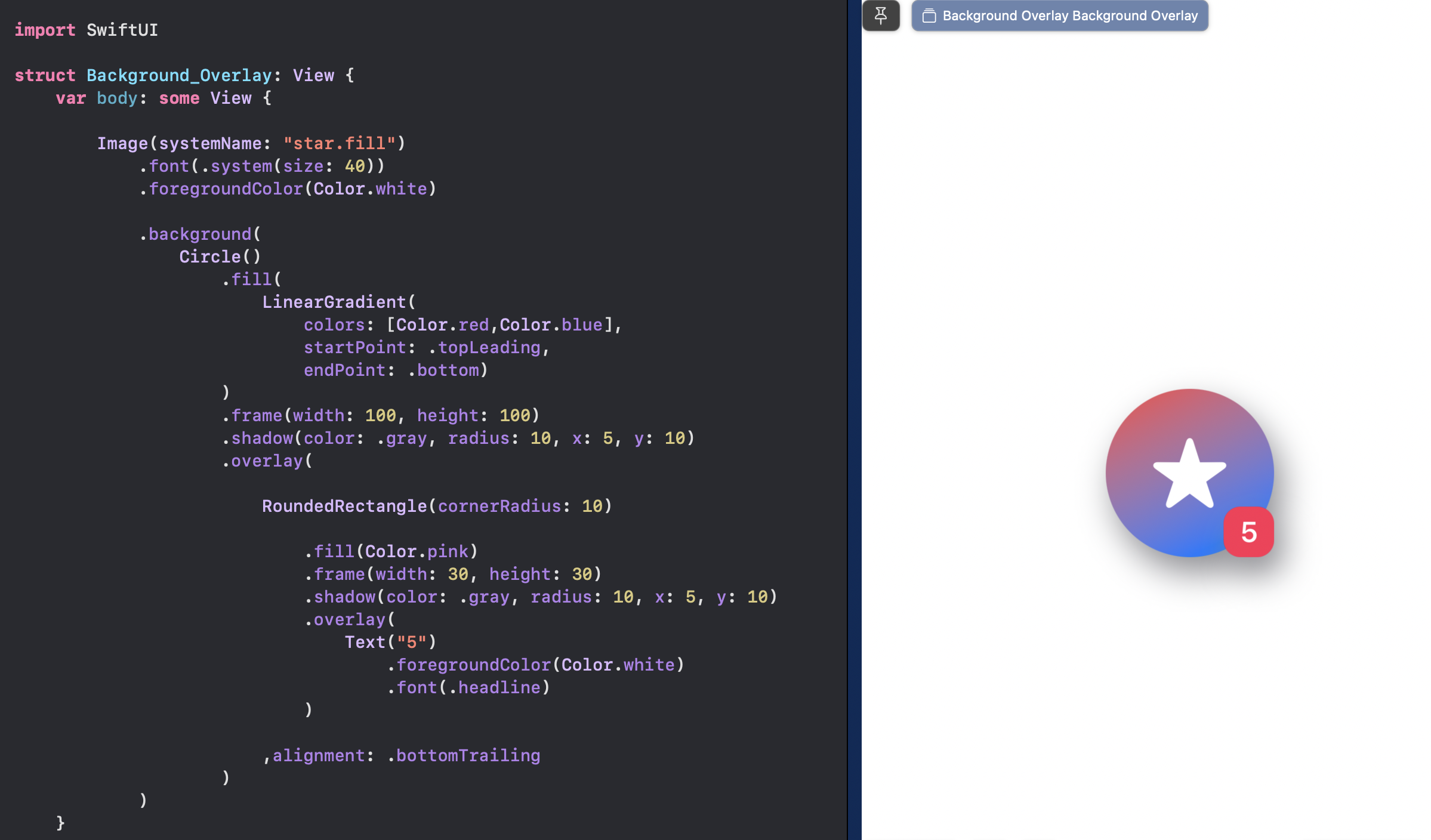Click the Background_Overlay struct name
Screen dimensions: 1431x840
click(179, 75)
